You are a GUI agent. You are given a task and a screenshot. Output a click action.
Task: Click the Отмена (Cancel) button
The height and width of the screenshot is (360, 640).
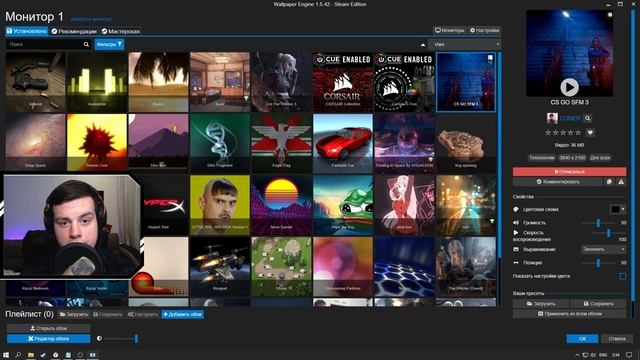pos(617,339)
